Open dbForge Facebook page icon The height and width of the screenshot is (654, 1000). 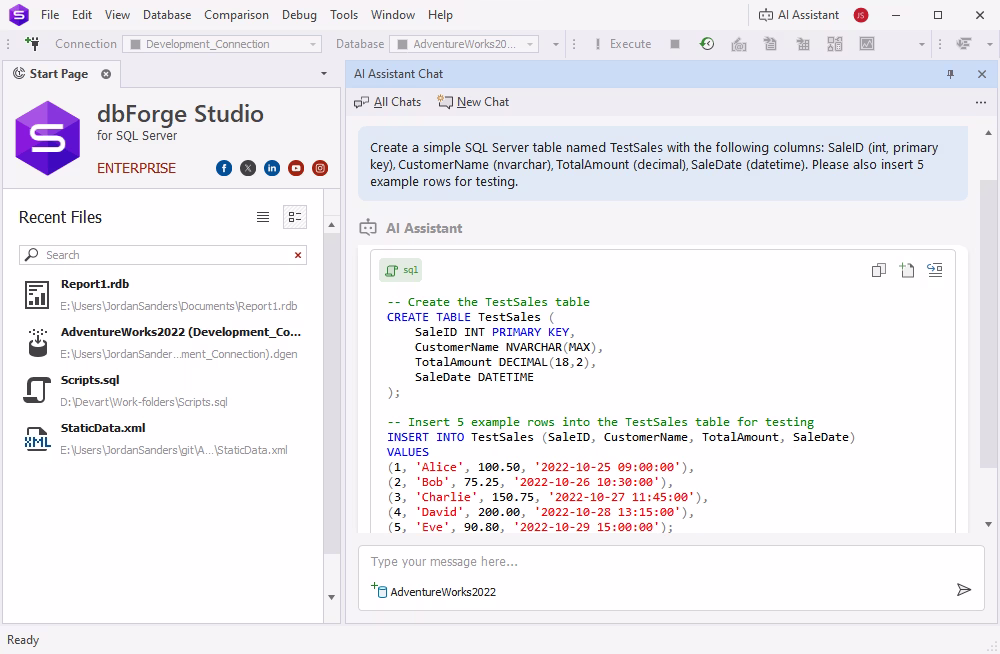pos(224,168)
